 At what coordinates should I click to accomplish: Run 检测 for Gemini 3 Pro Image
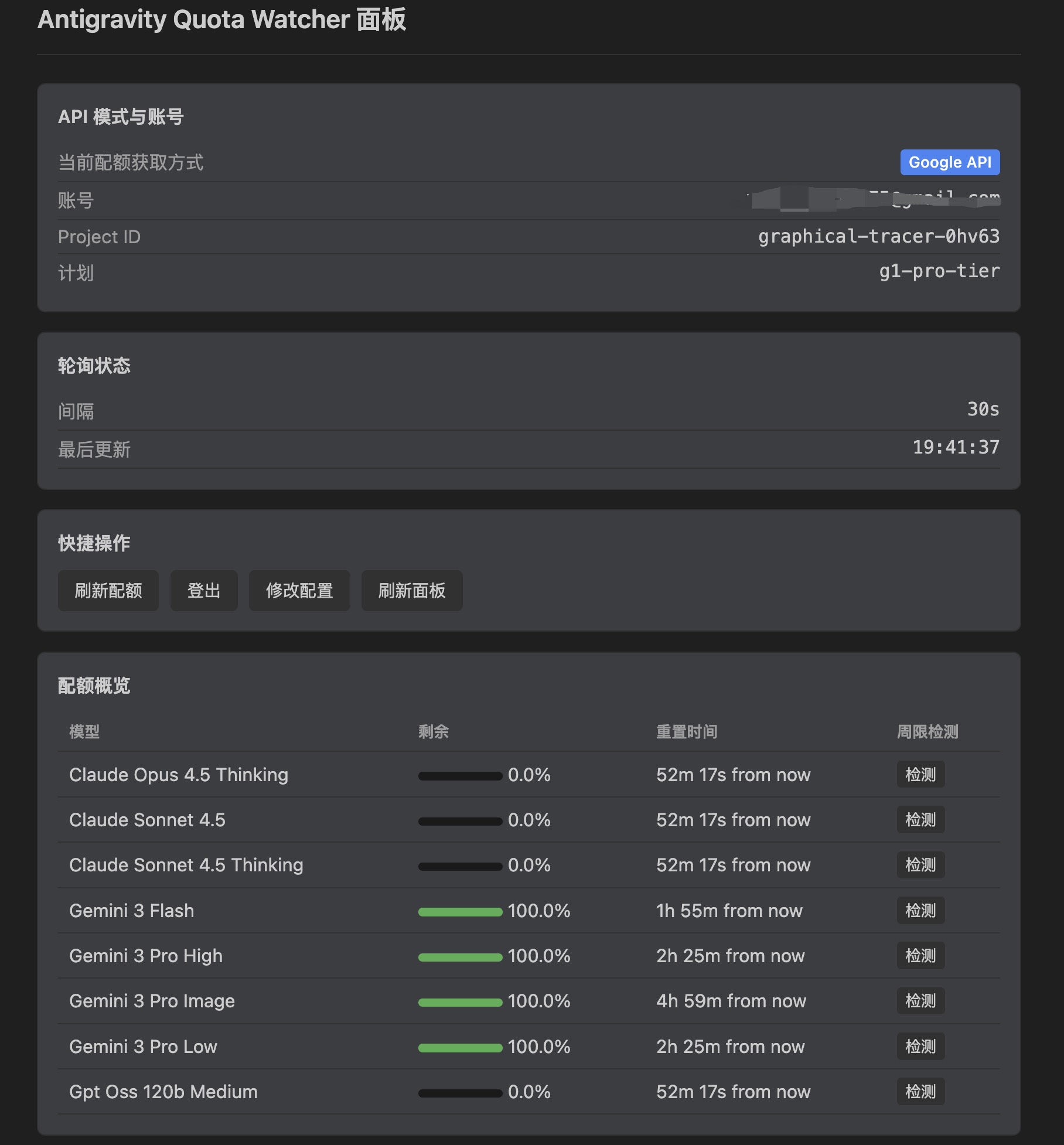pyautogui.click(x=920, y=1001)
